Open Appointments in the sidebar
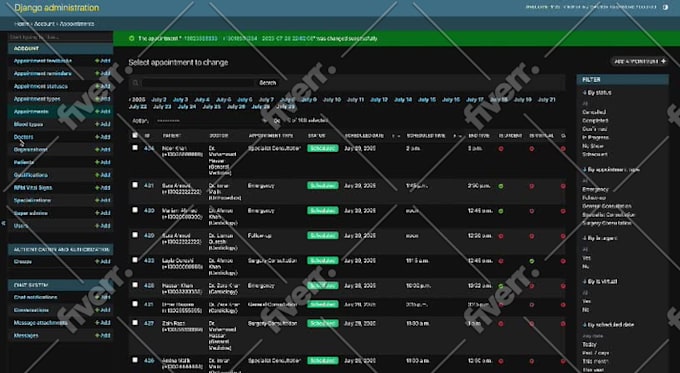Viewport: 680px width, 373px height. point(31,111)
